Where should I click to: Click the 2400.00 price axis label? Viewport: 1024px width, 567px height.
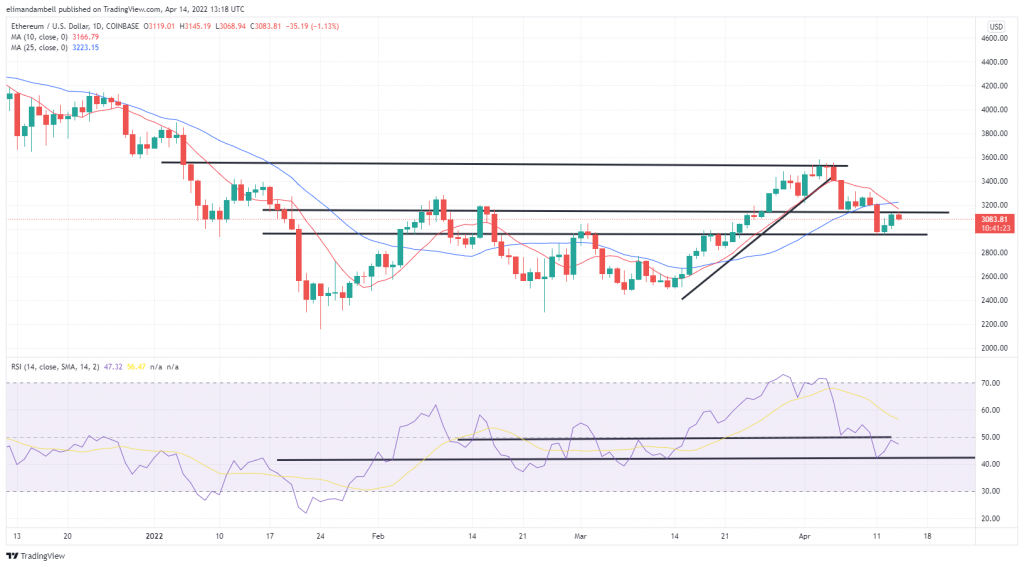(x=994, y=300)
